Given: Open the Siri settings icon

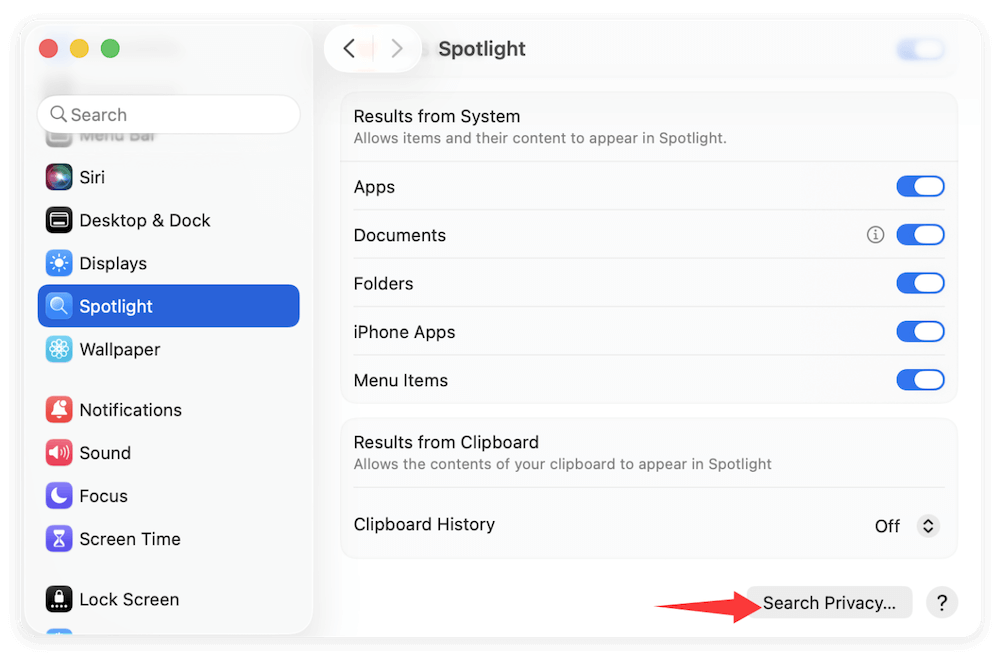Looking at the screenshot, I should (x=58, y=177).
